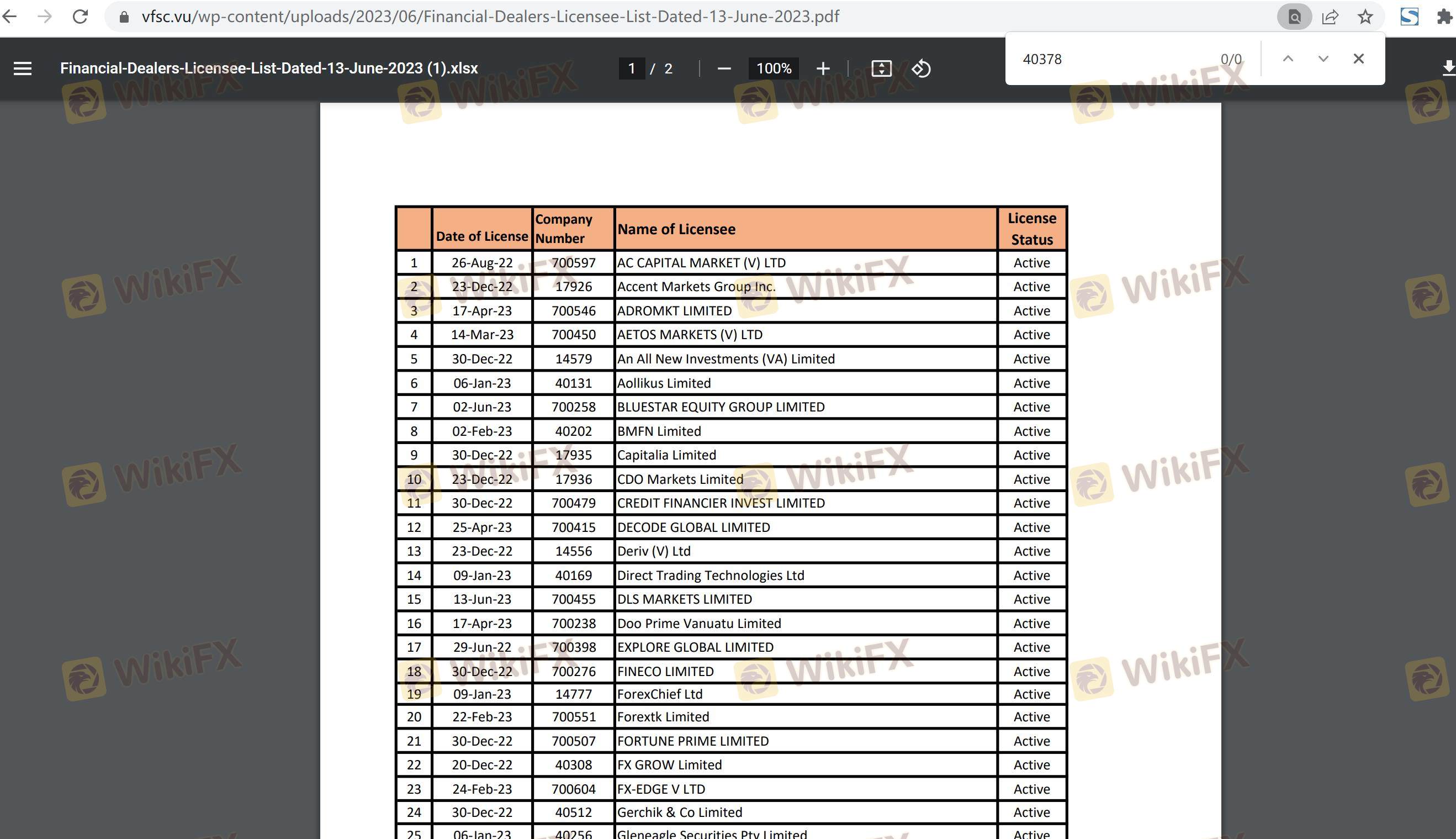
Task: Bookmark this page with star icon
Action: pyautogui.click(x=1364, y=17)
